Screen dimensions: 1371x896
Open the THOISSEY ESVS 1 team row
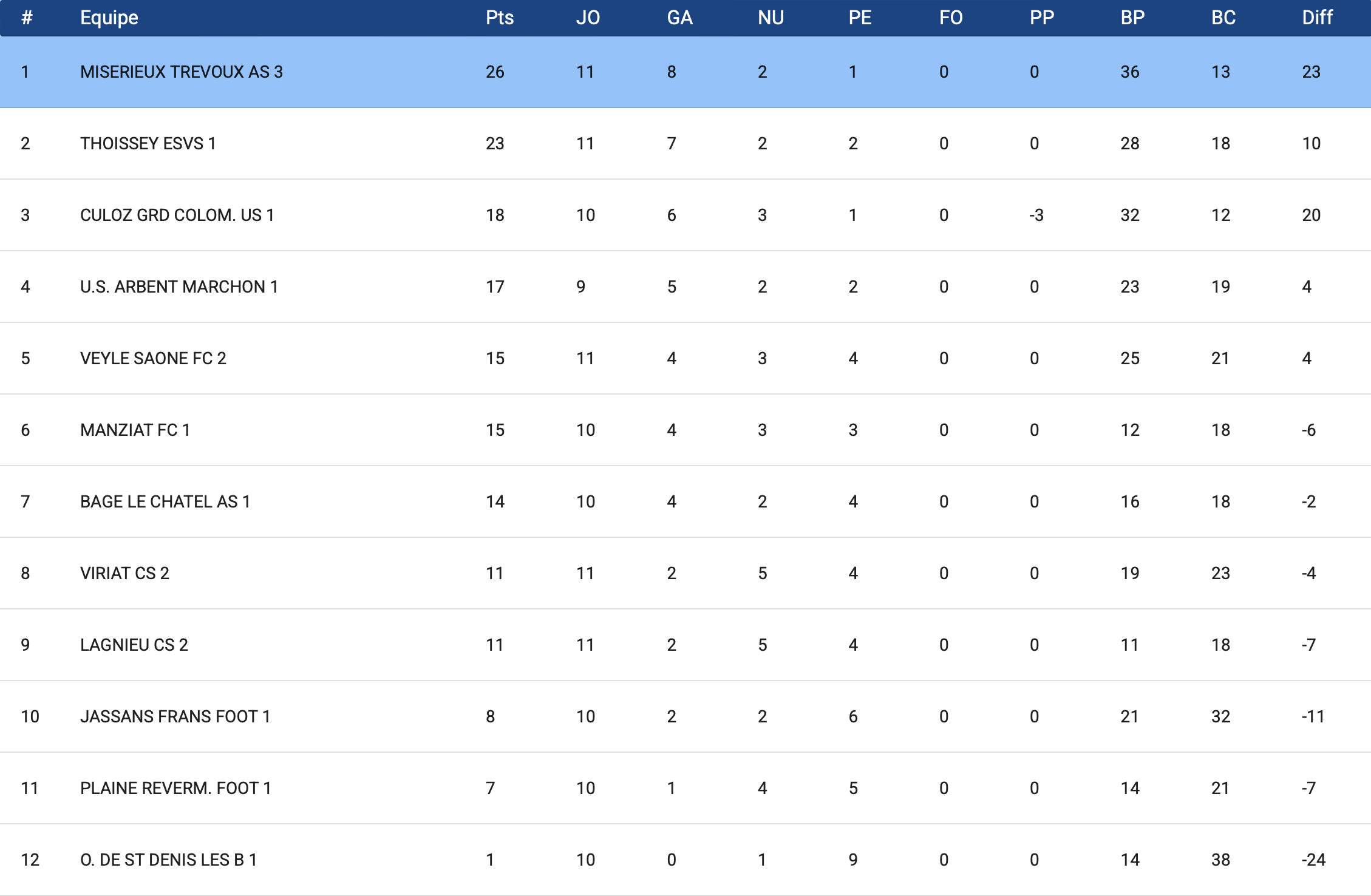point(148,144)
